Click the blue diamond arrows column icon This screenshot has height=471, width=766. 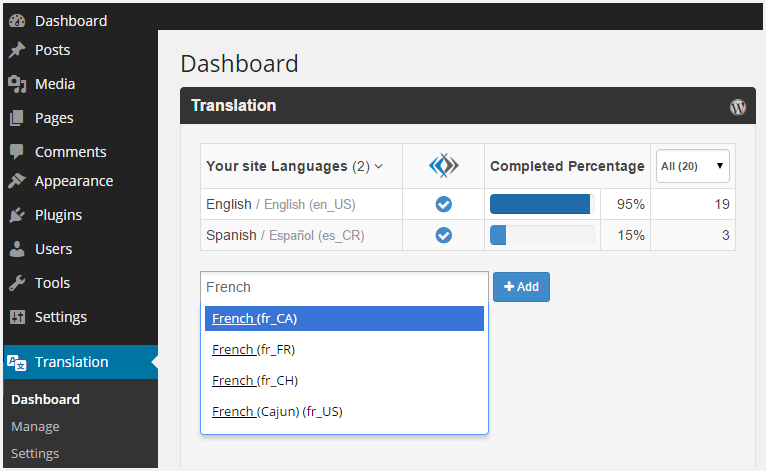click(x=444, y=166)
